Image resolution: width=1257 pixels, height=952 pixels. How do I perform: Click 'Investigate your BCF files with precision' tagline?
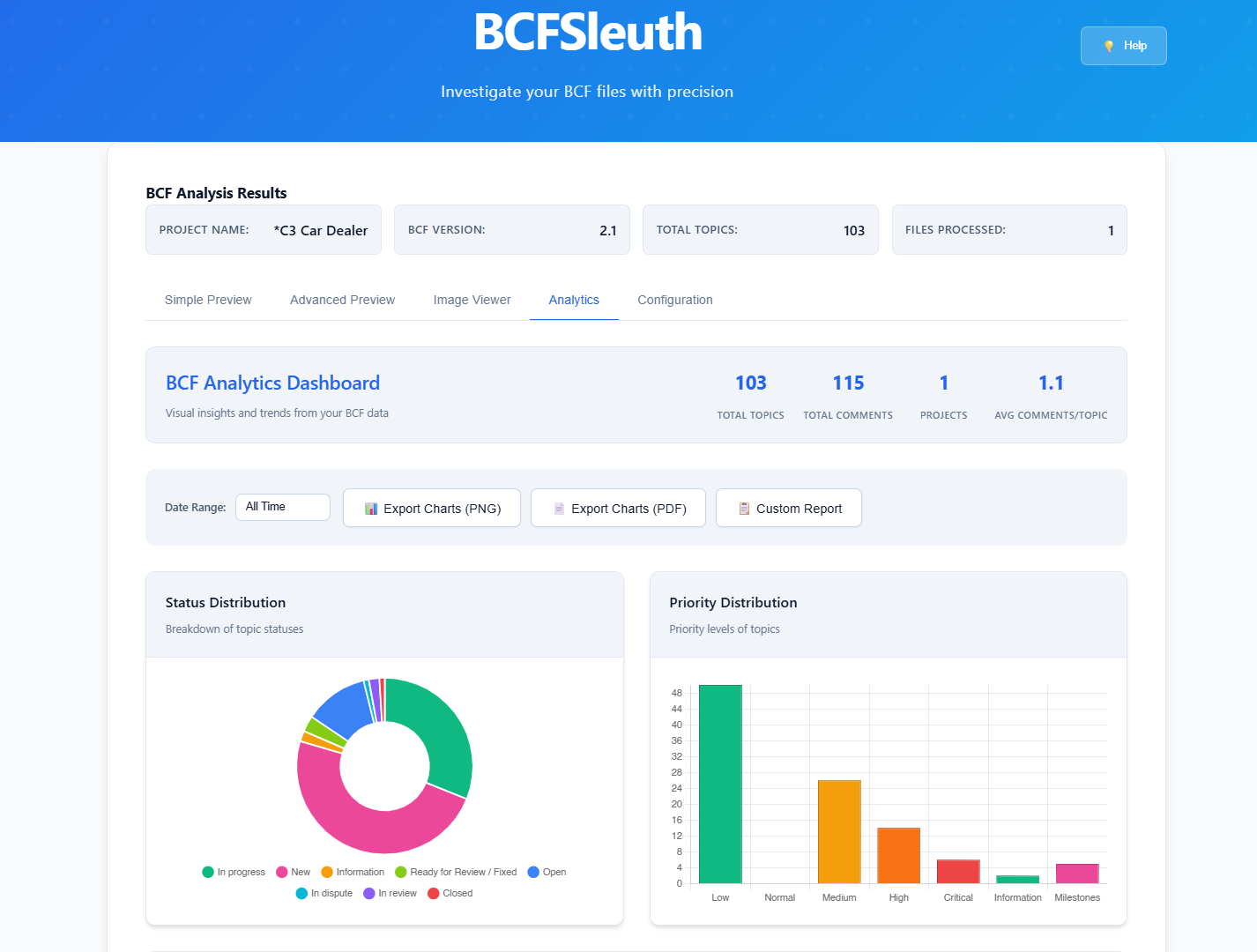click(x=587, y=92)
